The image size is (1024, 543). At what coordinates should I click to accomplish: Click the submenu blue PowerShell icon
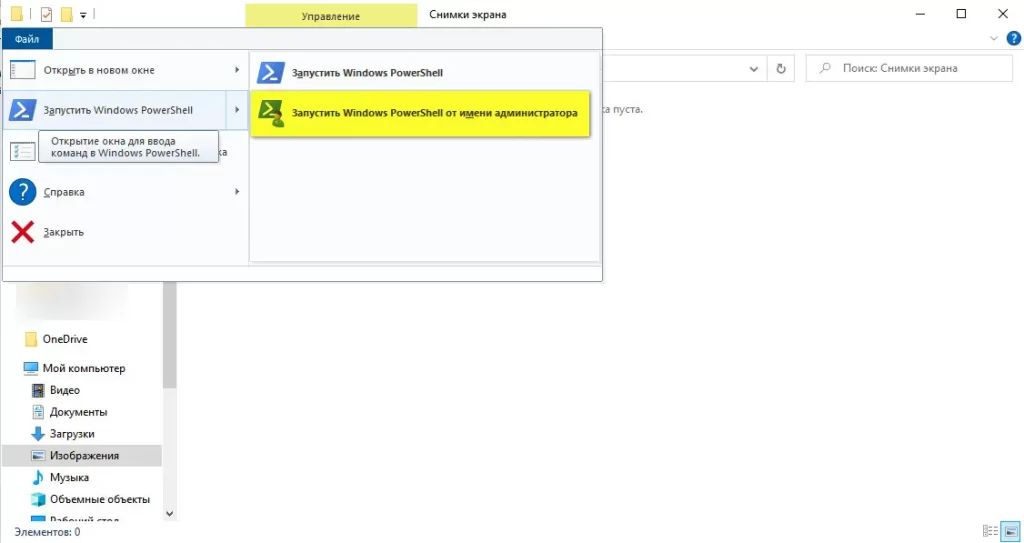[x=270, y=73]
